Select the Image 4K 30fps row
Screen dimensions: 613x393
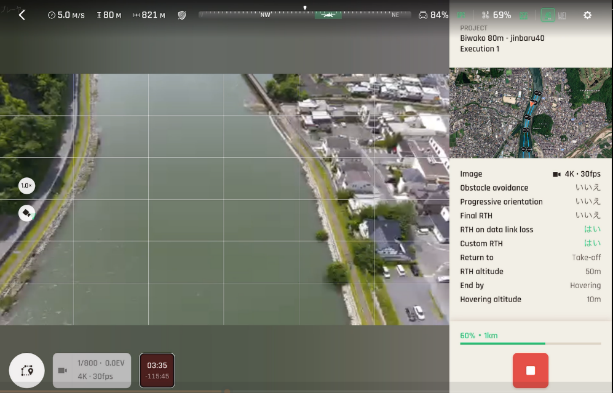coord(531,174)
